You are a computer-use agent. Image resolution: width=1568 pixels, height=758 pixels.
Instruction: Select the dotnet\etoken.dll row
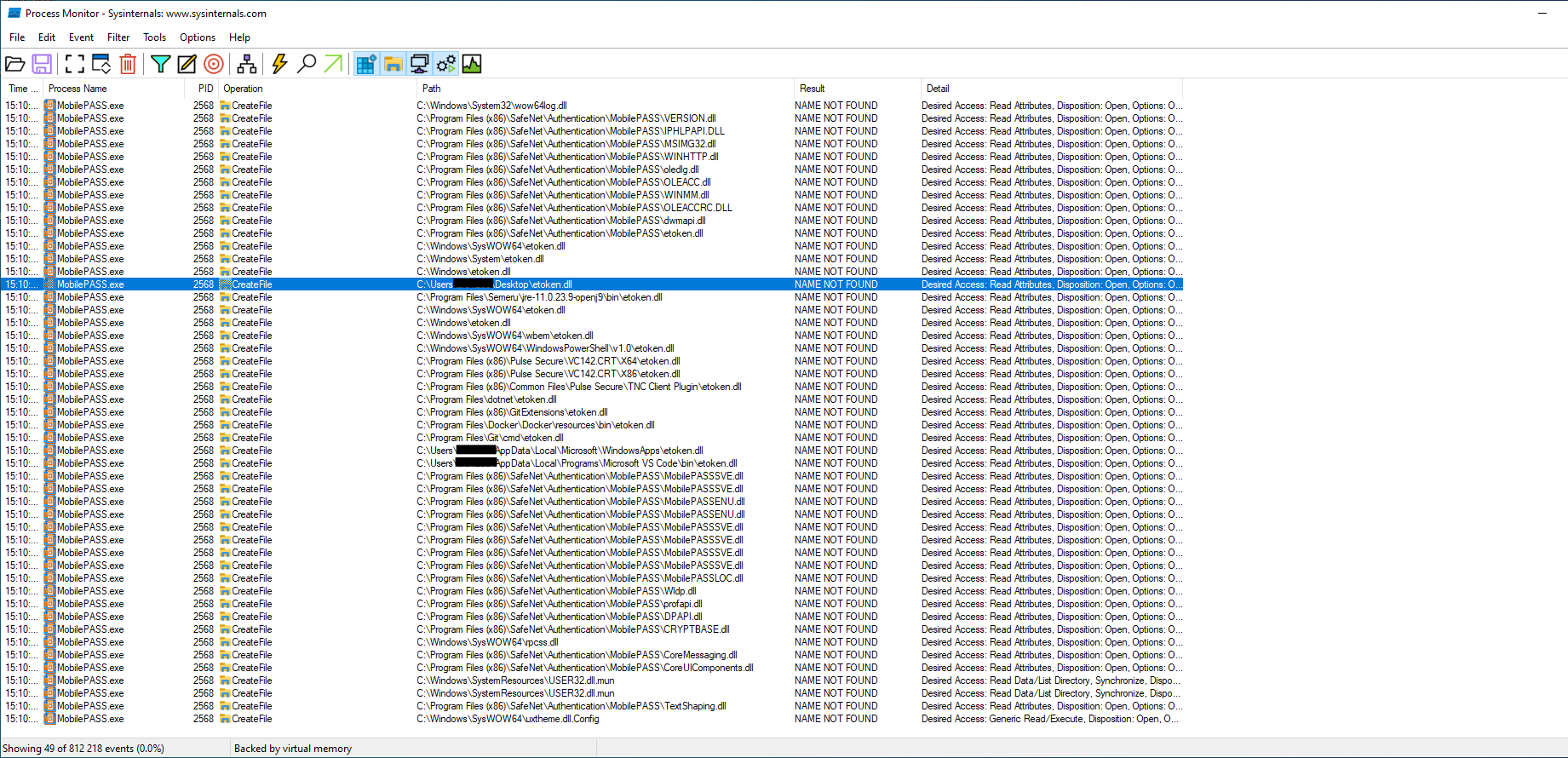point(593,399)
